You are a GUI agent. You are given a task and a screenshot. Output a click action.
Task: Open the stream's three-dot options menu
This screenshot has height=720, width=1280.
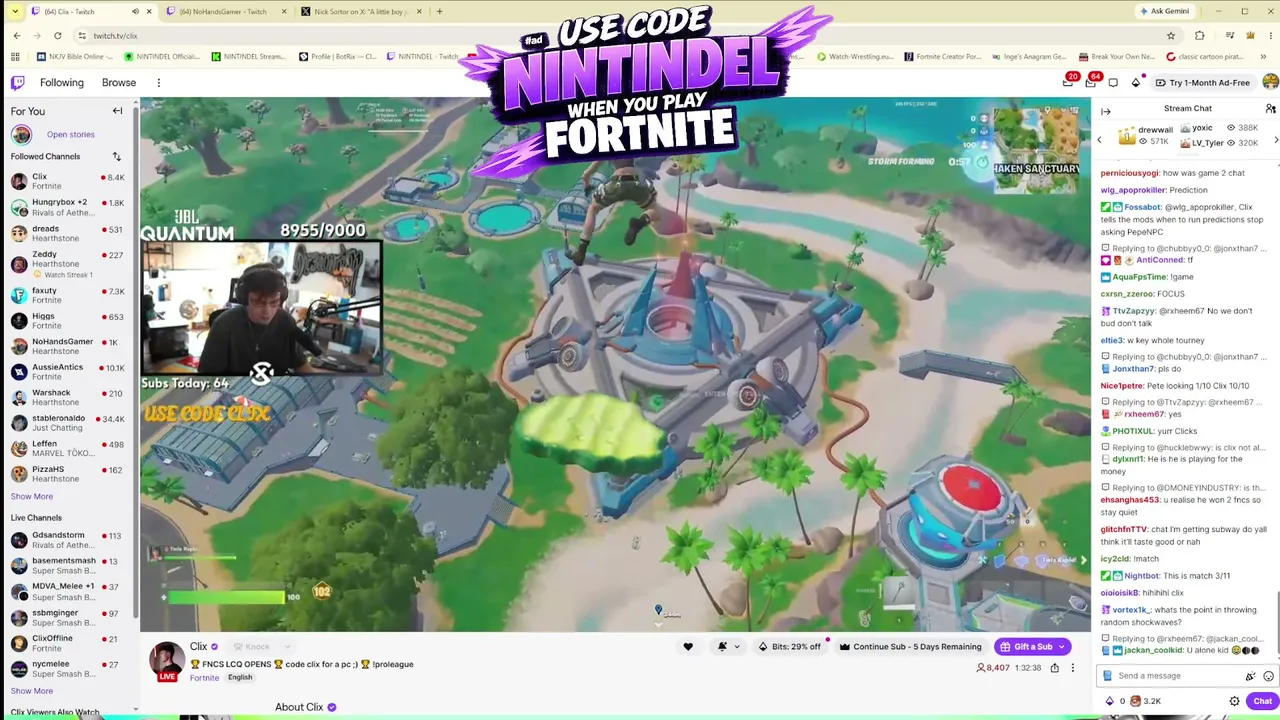pos(1072,668)
